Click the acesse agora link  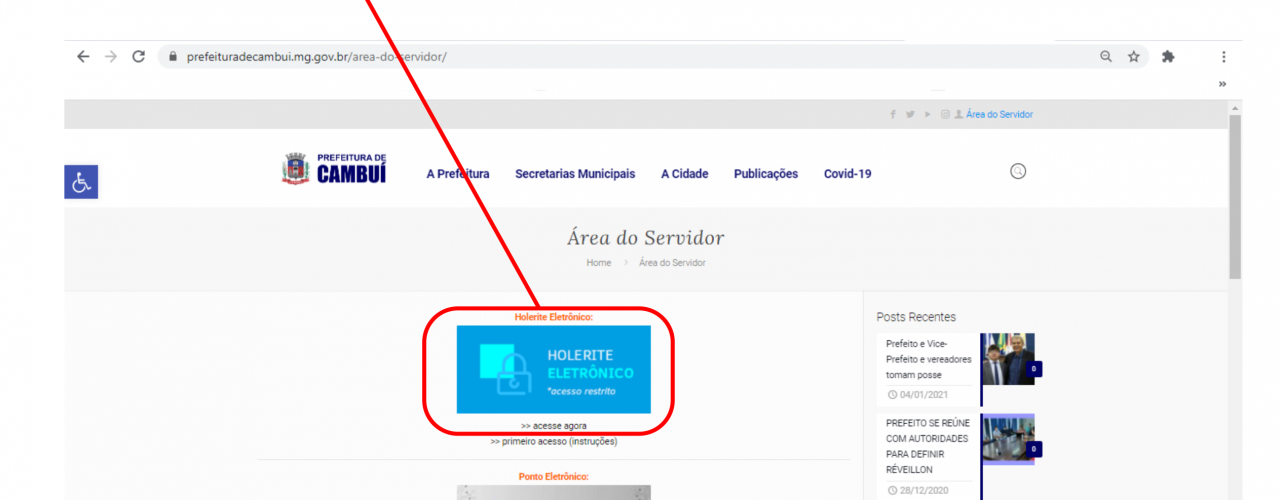(554, 426)
